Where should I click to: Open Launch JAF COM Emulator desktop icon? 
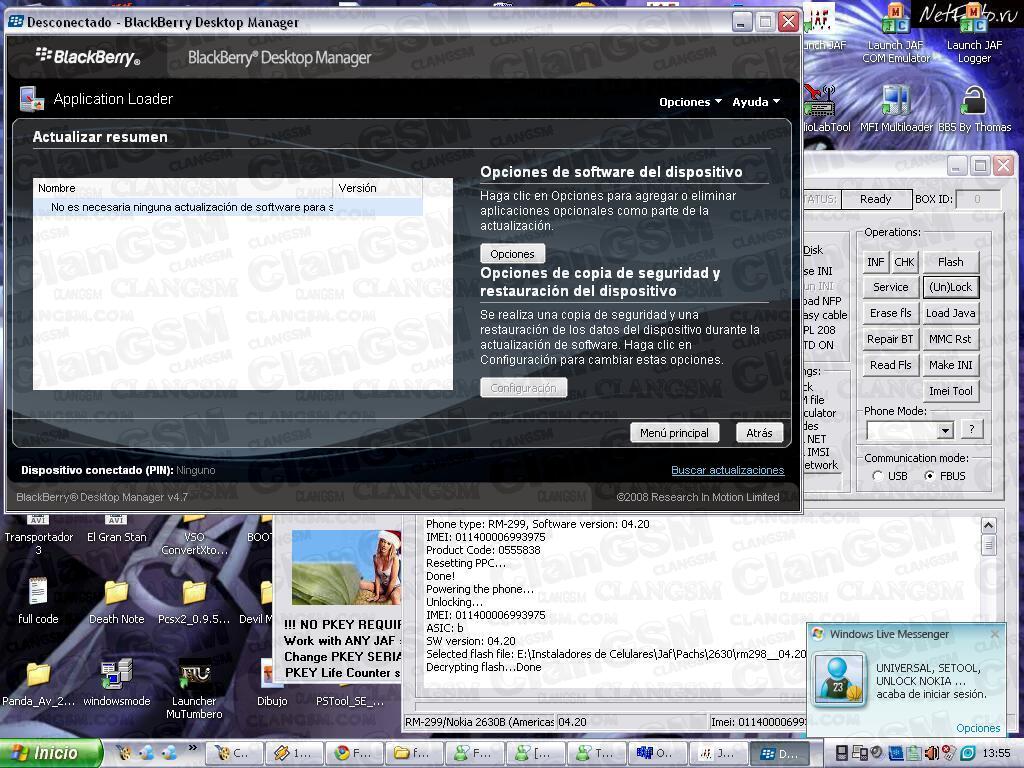click(x=895, y=34)
